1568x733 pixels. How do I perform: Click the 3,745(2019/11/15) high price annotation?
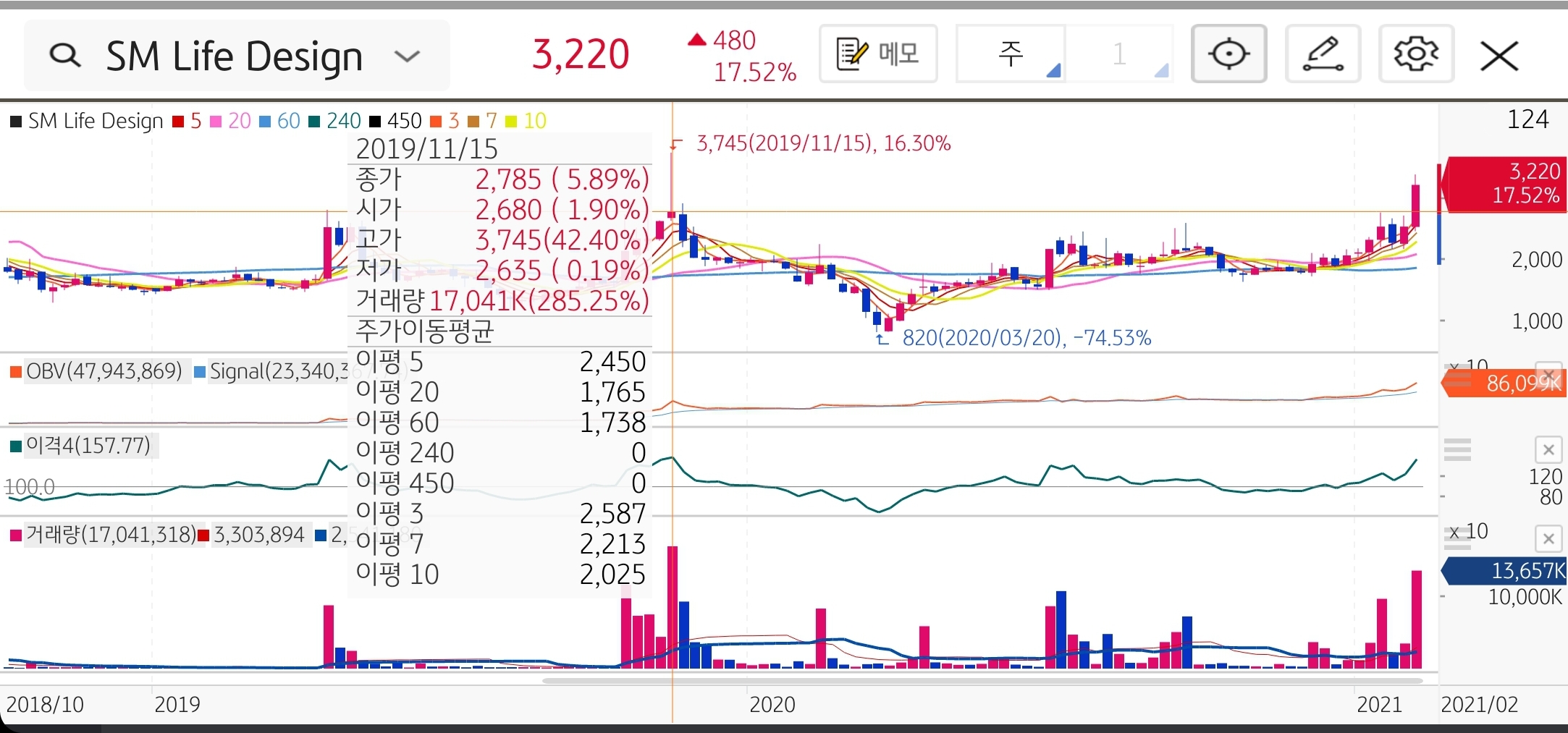pyautogui.click(x=823, y=143)
